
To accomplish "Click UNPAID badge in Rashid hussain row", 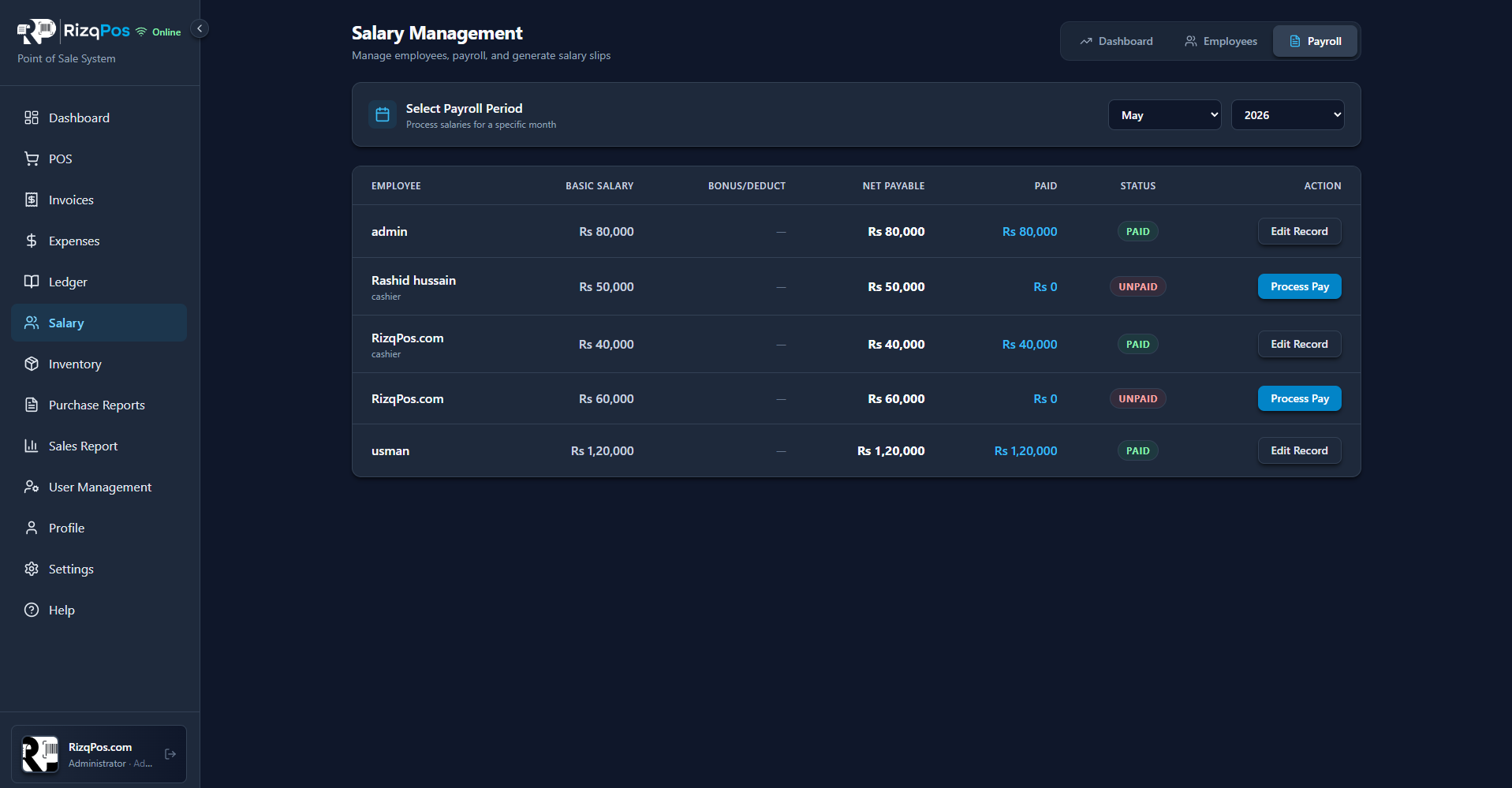I will [1137, 286].
